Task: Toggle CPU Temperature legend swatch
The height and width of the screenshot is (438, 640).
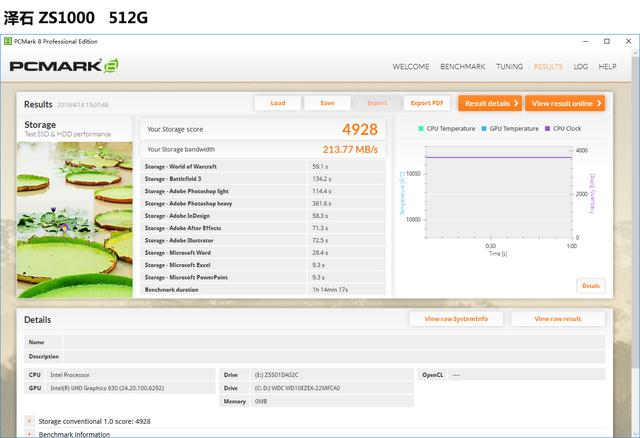Action: (x=421, y=129)
